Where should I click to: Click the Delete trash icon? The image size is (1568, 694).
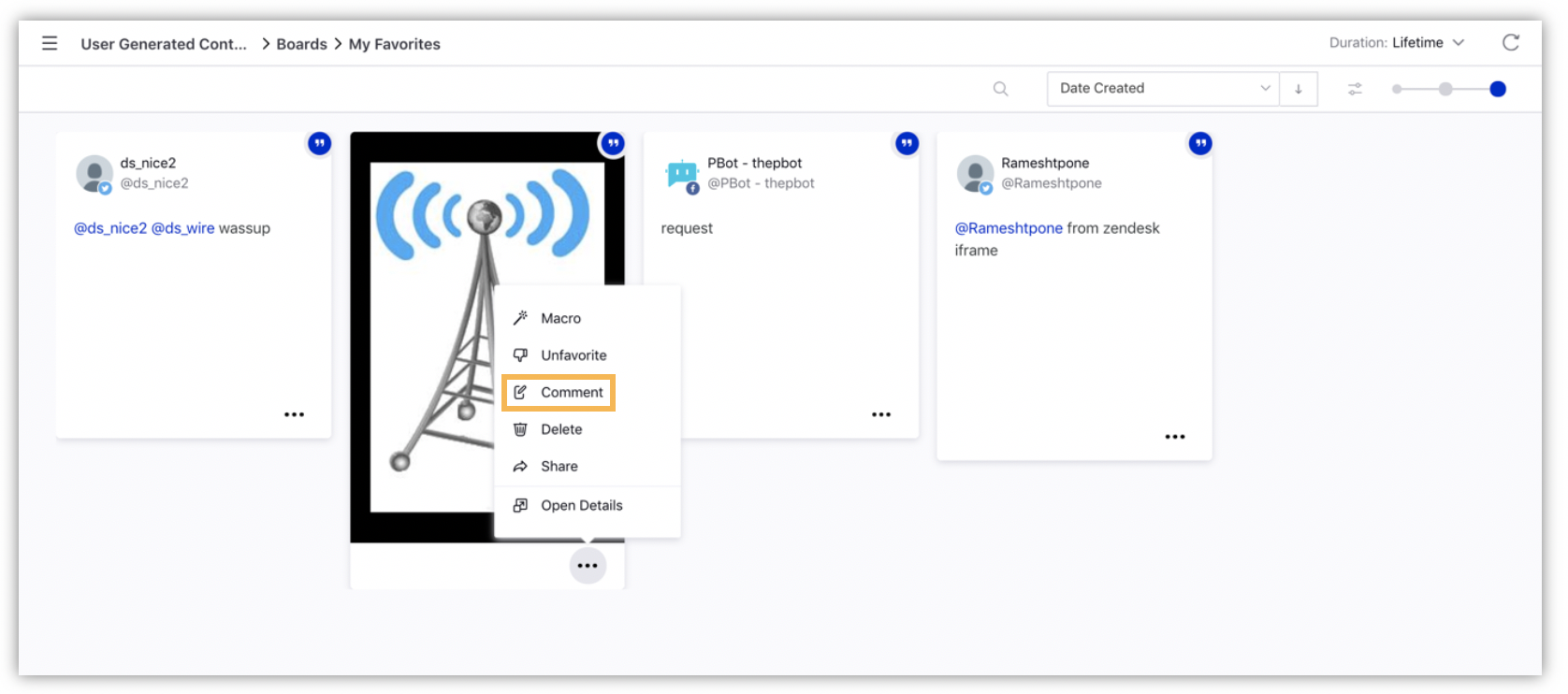[x=520, y=429]
